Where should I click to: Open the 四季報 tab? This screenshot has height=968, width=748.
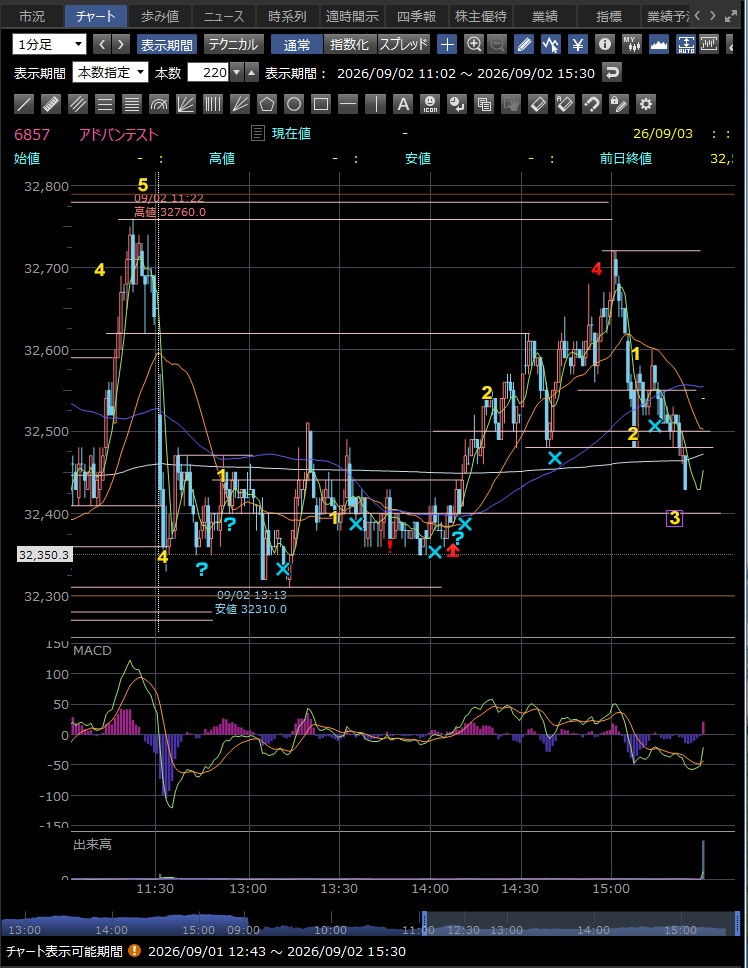tap(416, 16)
